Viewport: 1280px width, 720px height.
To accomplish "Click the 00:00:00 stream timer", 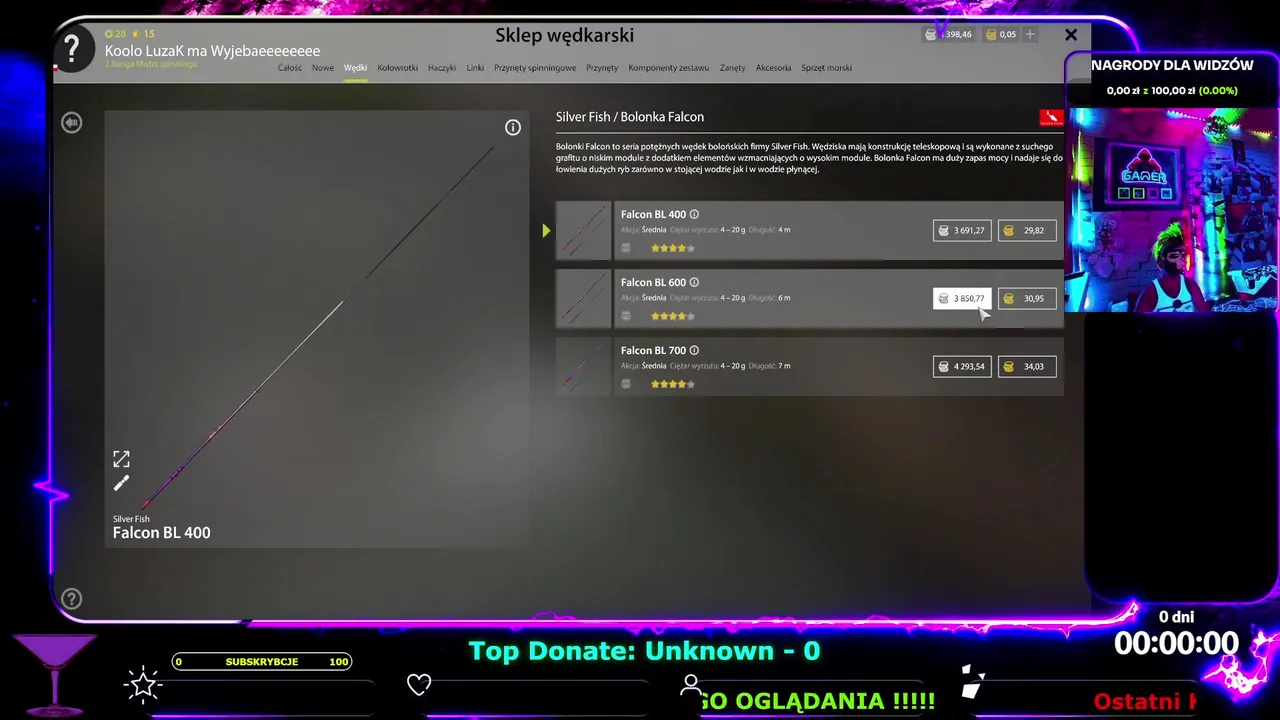I will pyautogui.click(x=1177, y=643).
